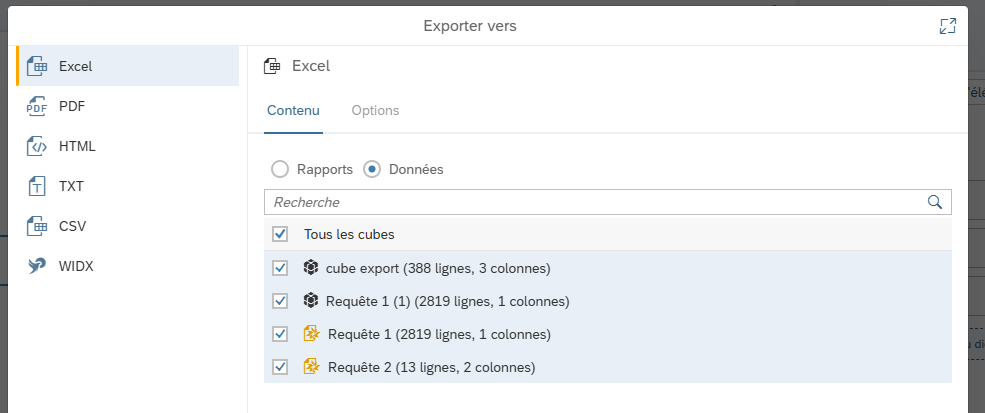Viewport: 985px width, 413px height.
Task: Open the Options tab
Action: click(x=375, y=111)
